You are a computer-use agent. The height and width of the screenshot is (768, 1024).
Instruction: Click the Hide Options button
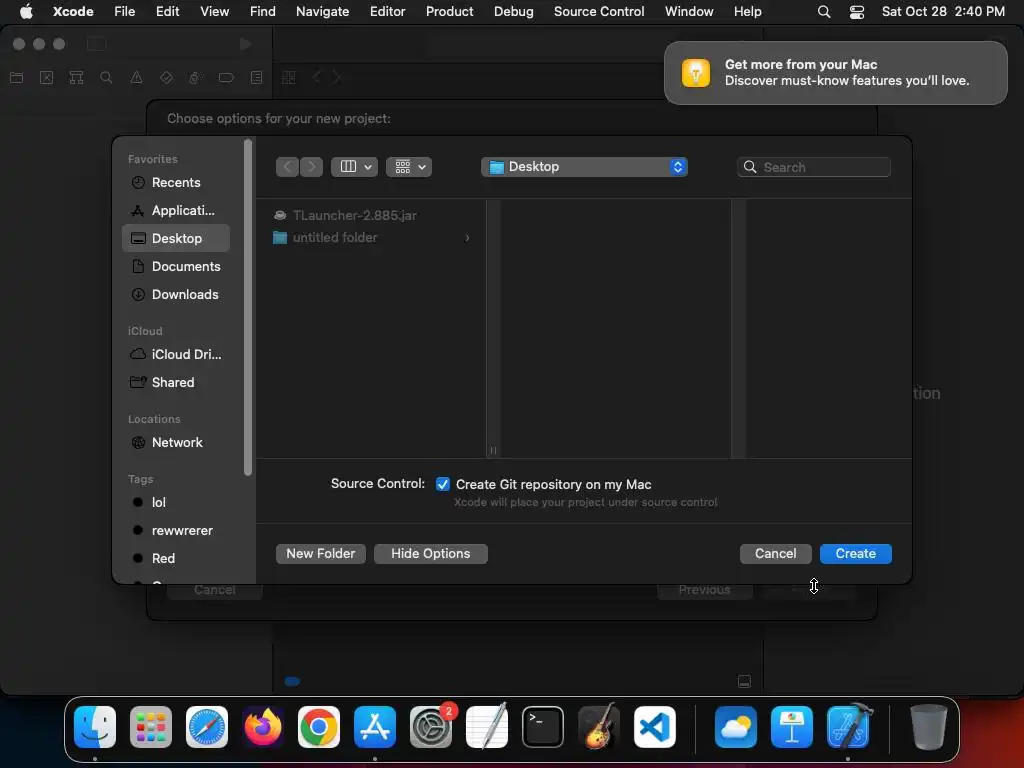[x=431, y=554]
